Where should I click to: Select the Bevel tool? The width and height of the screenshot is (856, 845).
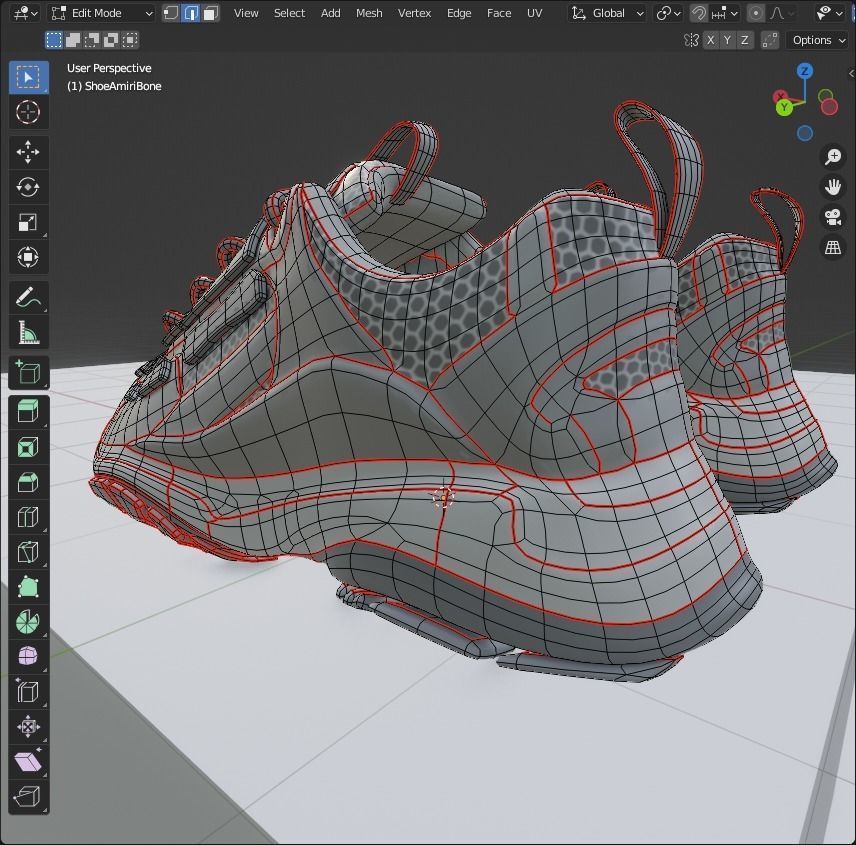click(x=28, y=481)
